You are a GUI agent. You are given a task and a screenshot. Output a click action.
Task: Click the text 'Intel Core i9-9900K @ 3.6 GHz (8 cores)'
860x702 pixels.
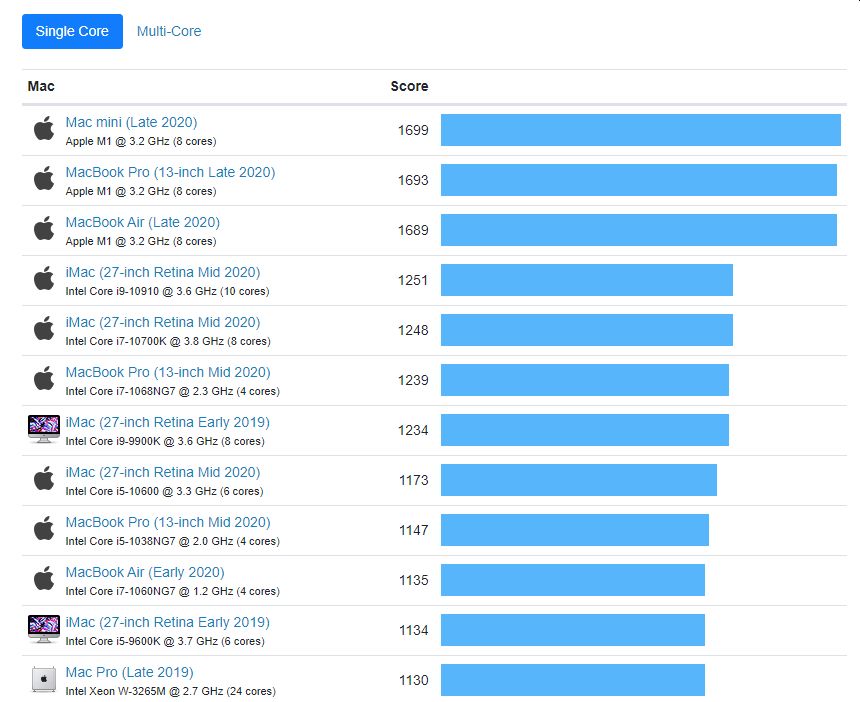[165, 441]
